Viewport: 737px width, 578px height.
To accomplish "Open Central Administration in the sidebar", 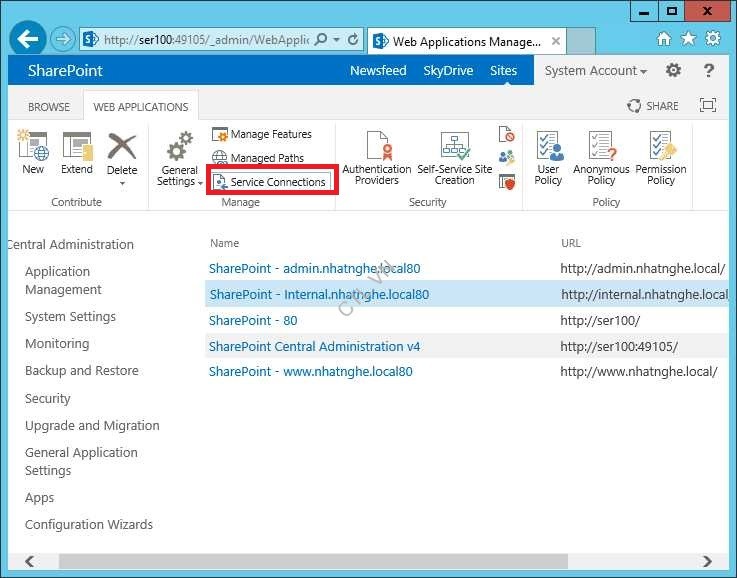I will (71, 244).
